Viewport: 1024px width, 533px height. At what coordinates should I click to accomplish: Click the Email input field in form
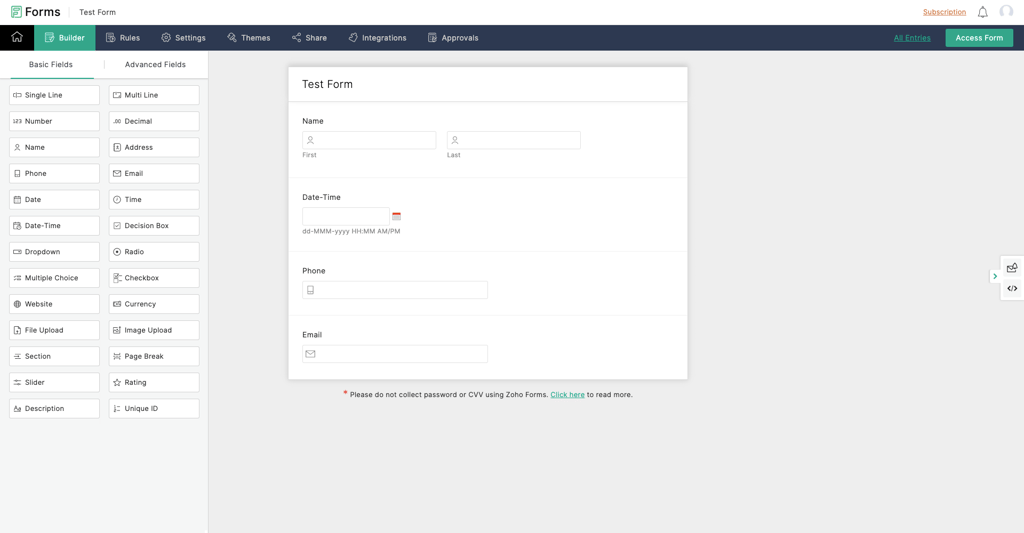tap(394, 354)
